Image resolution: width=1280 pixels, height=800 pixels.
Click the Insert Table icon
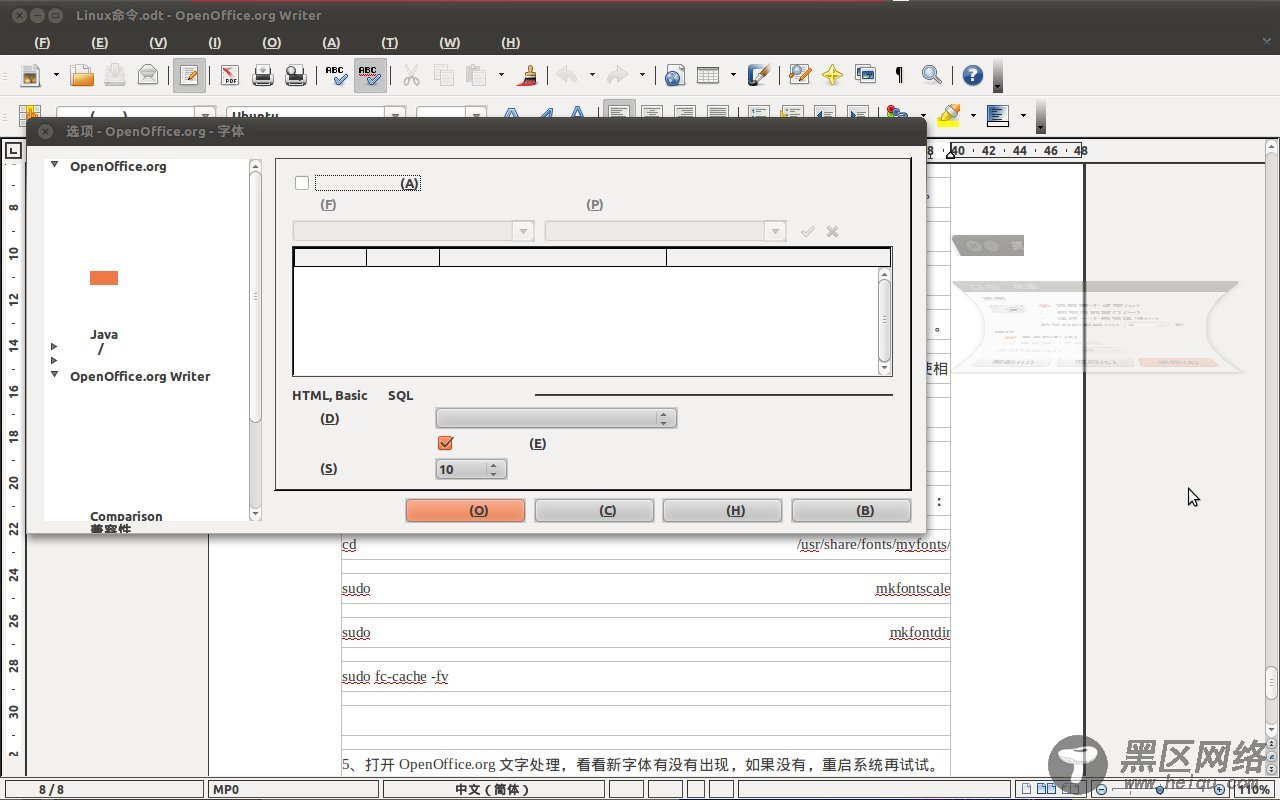click(707, 75)
